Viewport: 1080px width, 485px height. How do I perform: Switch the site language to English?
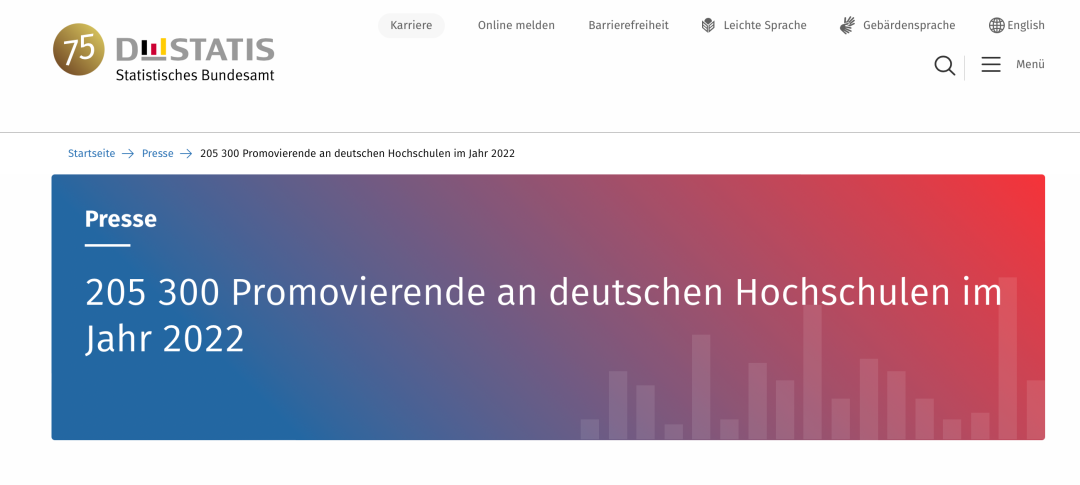pyautogui.click(x=1026, y=25)
